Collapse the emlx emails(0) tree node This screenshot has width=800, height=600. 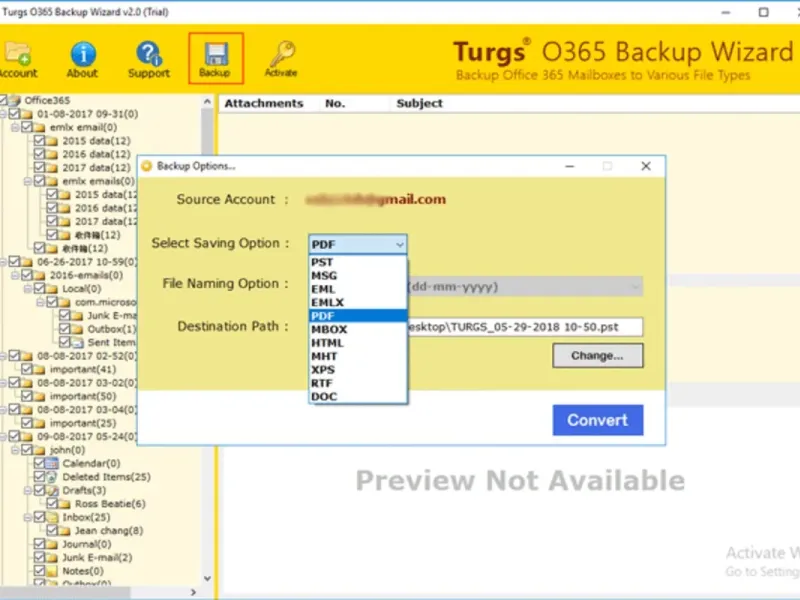[28, 181]
